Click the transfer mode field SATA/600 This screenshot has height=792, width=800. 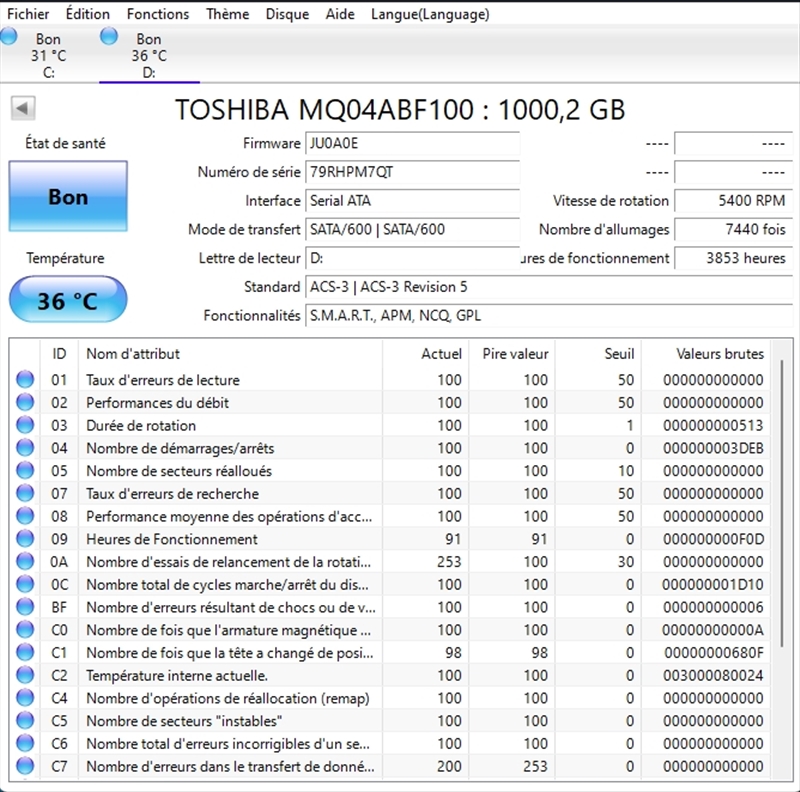click(x=412, y=229)
